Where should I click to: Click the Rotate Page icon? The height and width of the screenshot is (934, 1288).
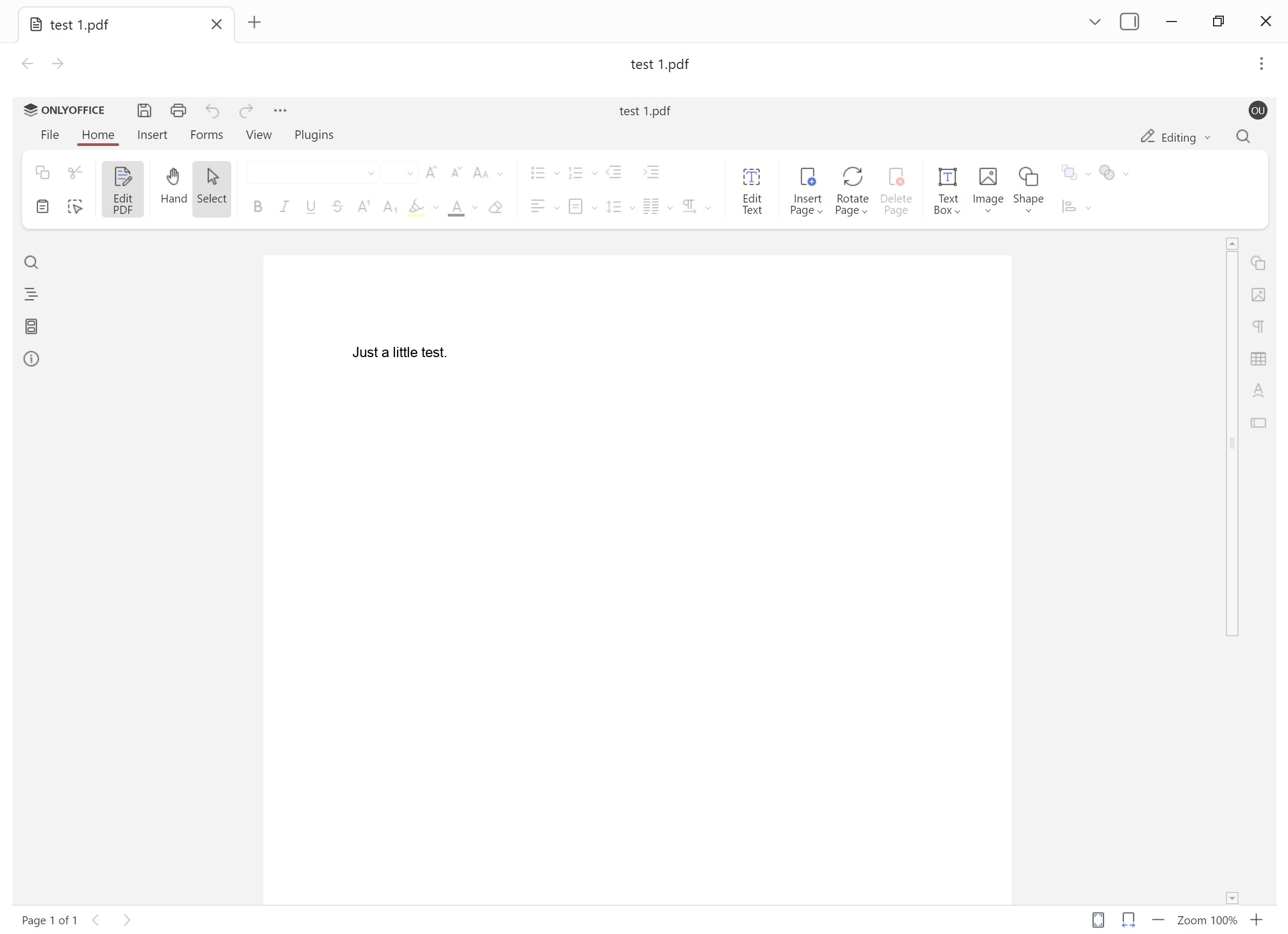pos(852,177)
